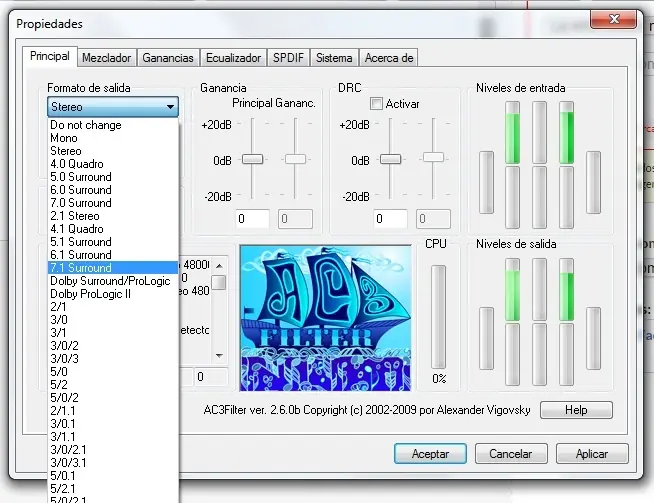
Task: Choose the 5/2.1 channel layout
Action: point(113,489)
